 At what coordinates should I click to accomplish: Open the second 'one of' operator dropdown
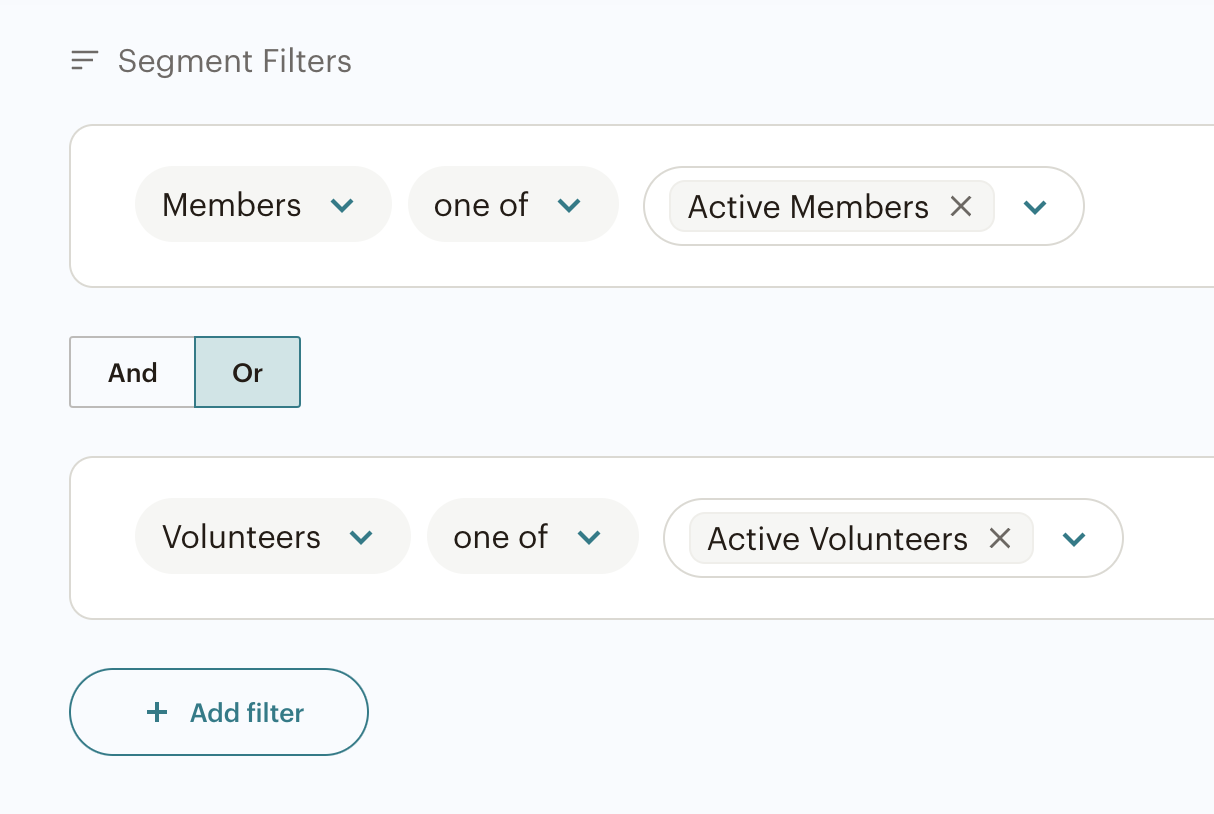[x=533, y=536]
